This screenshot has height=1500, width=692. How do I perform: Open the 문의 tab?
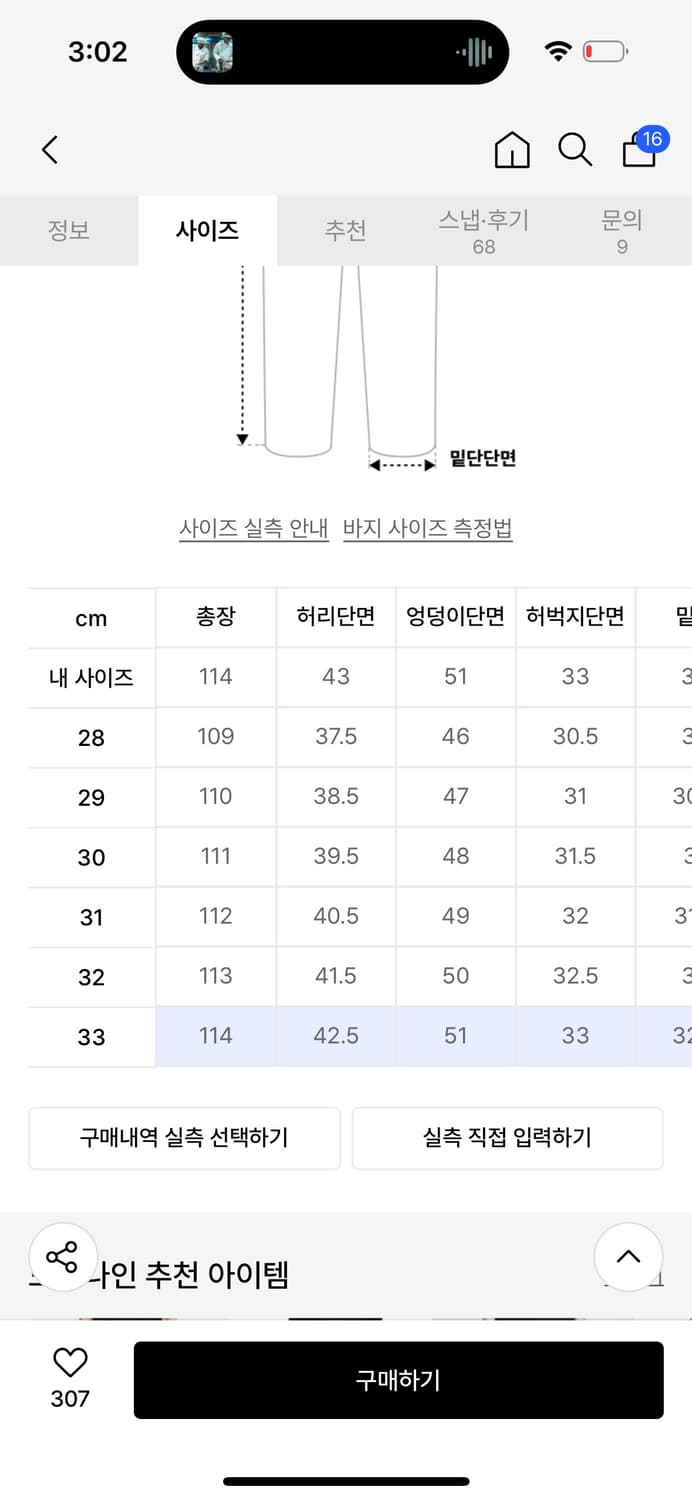[x=622, y=230]
